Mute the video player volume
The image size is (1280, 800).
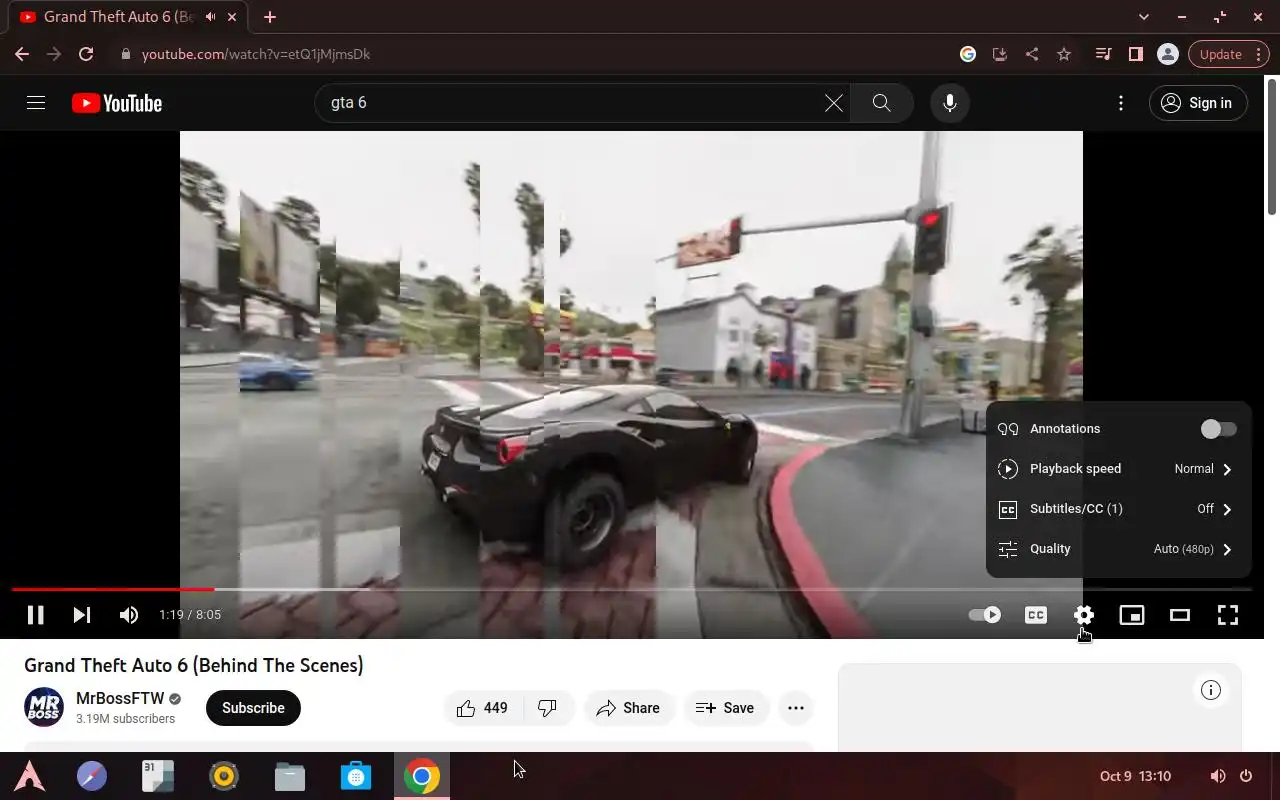pyautogui.click(x=129, y=615)
